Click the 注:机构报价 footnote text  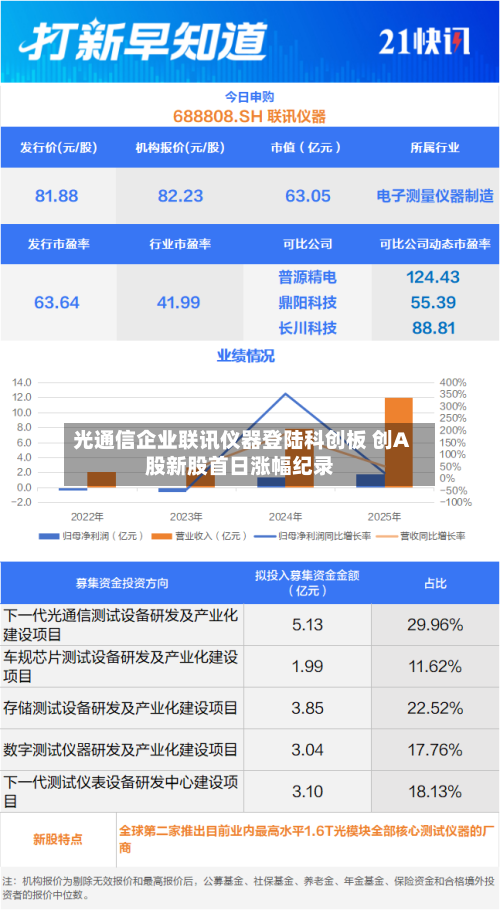click(248, 887)
